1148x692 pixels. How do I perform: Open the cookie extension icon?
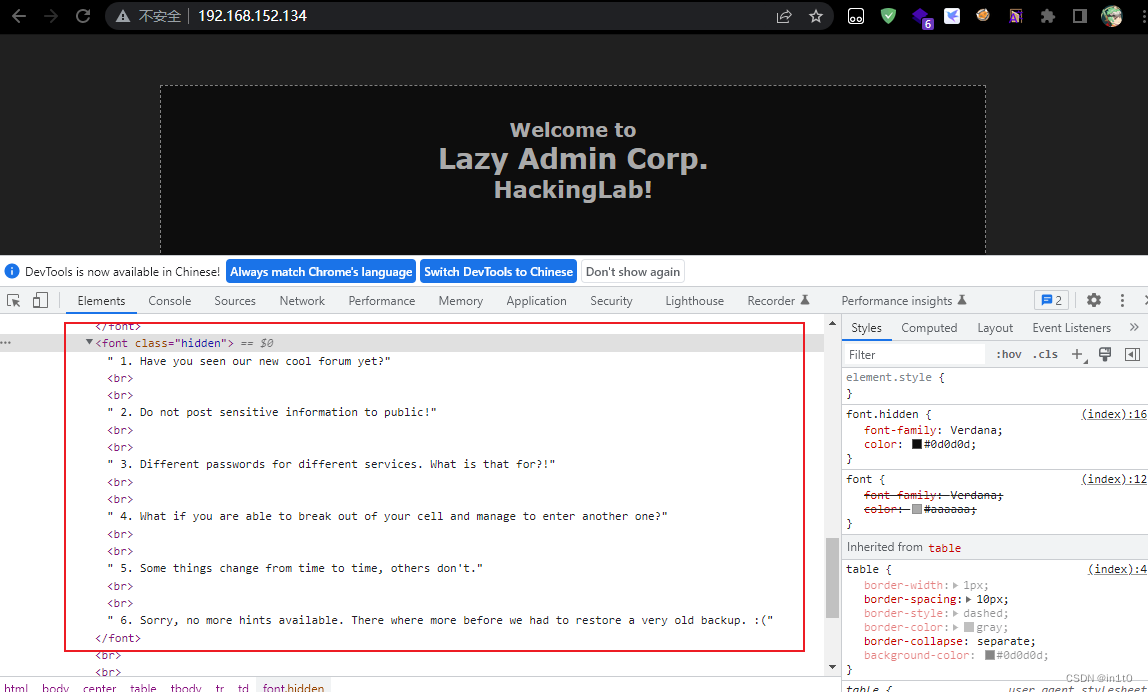click(983, 15)
